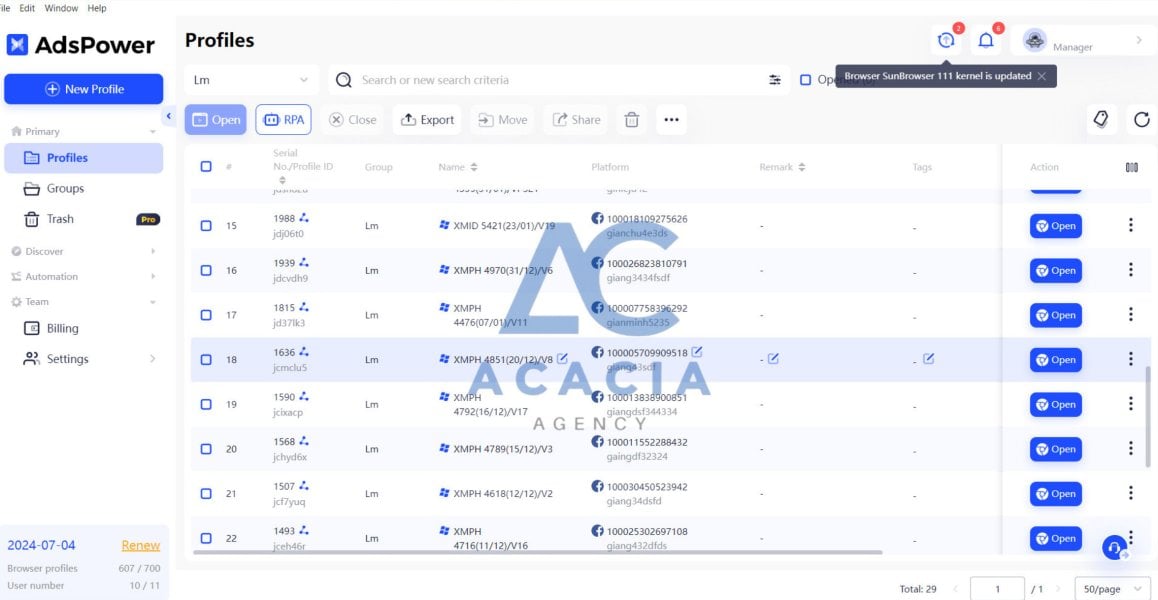The width and height of the screenshot is (1158, 600).
Task: Collapse the Primary section
Action: tap(153, 132)
